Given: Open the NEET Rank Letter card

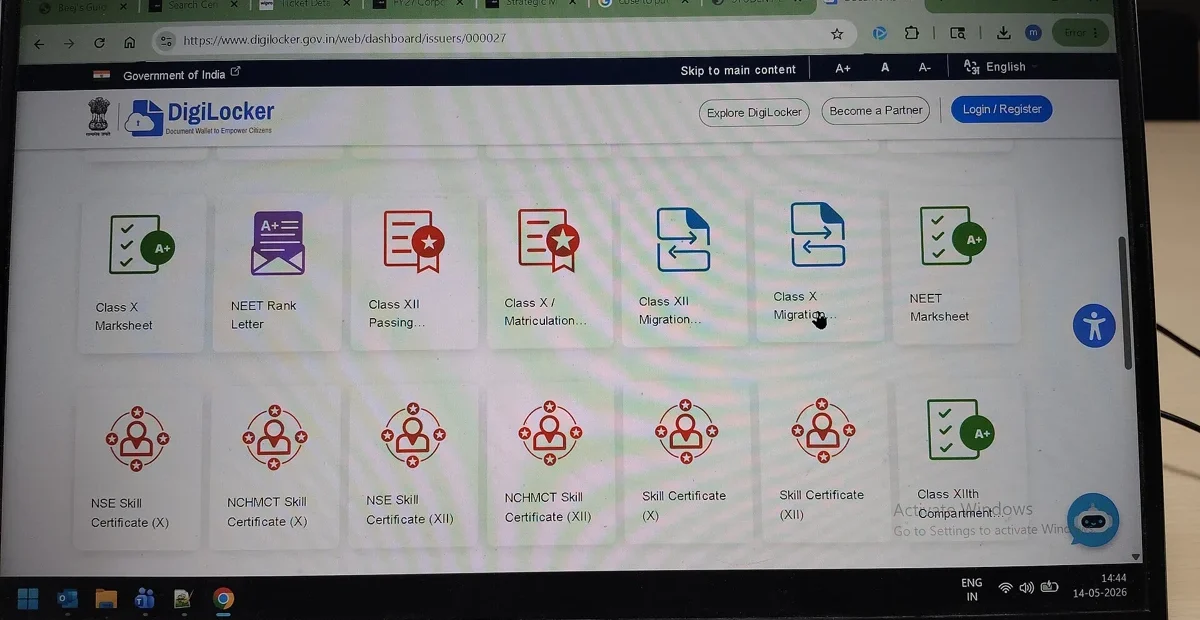Looking at the screenshot, I should coord(276,273).
